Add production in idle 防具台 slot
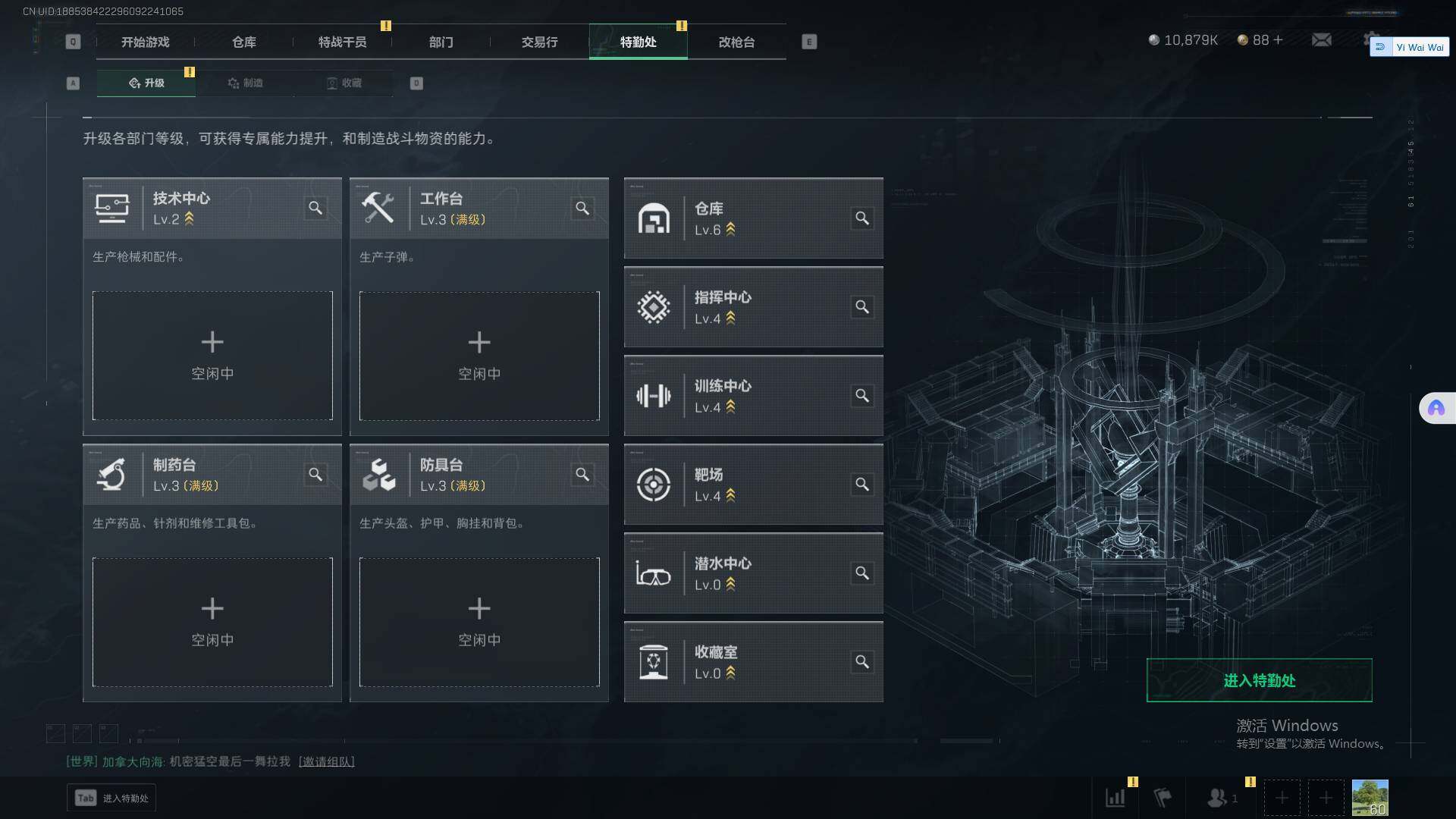This screenshot has width=1456, height=819. coord(479,622)
